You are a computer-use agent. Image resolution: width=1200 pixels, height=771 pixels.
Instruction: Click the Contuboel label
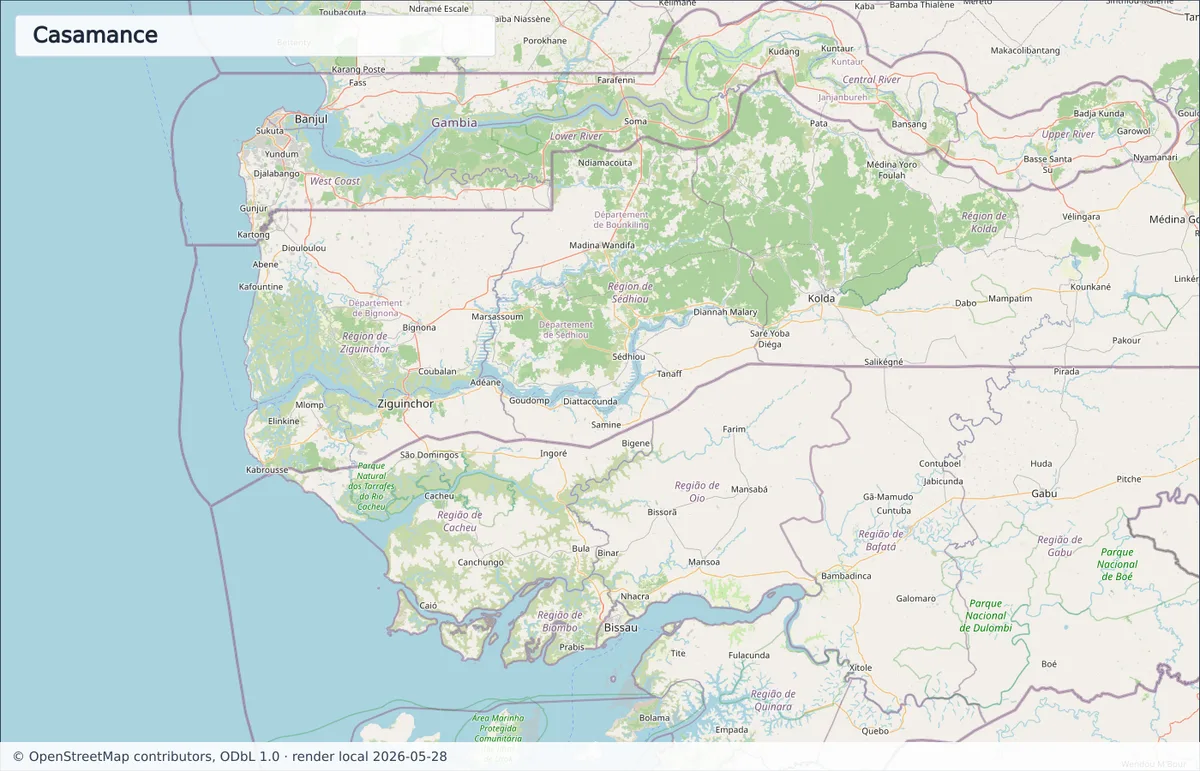pos(940,464)
